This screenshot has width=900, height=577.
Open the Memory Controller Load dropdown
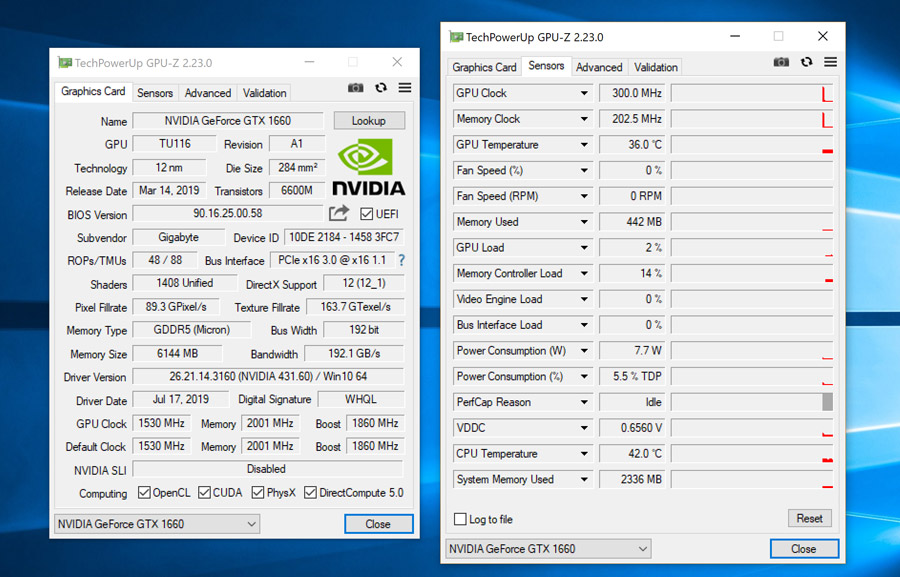coord(584,273)
